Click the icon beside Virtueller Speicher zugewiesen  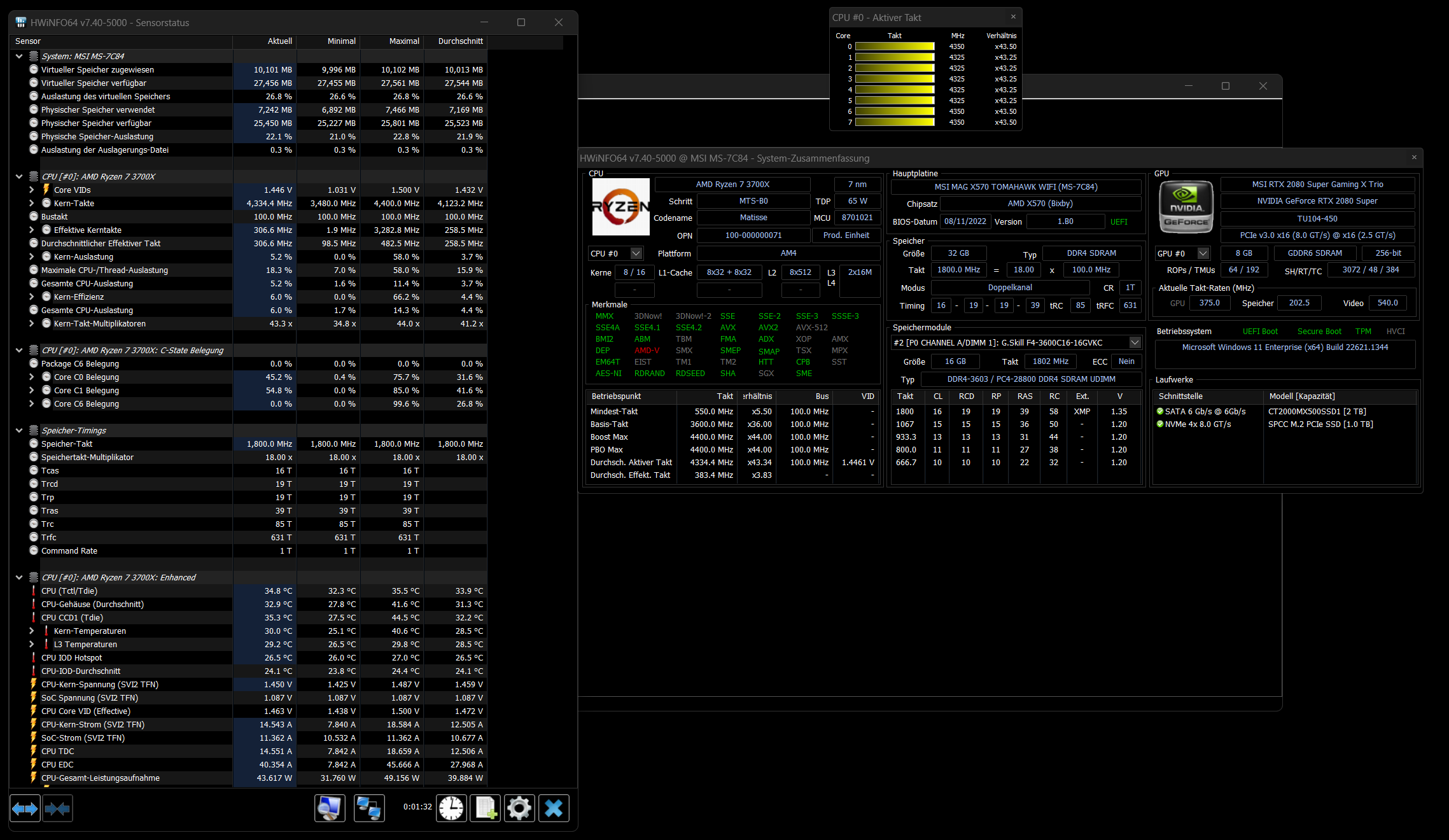[34, 69]
